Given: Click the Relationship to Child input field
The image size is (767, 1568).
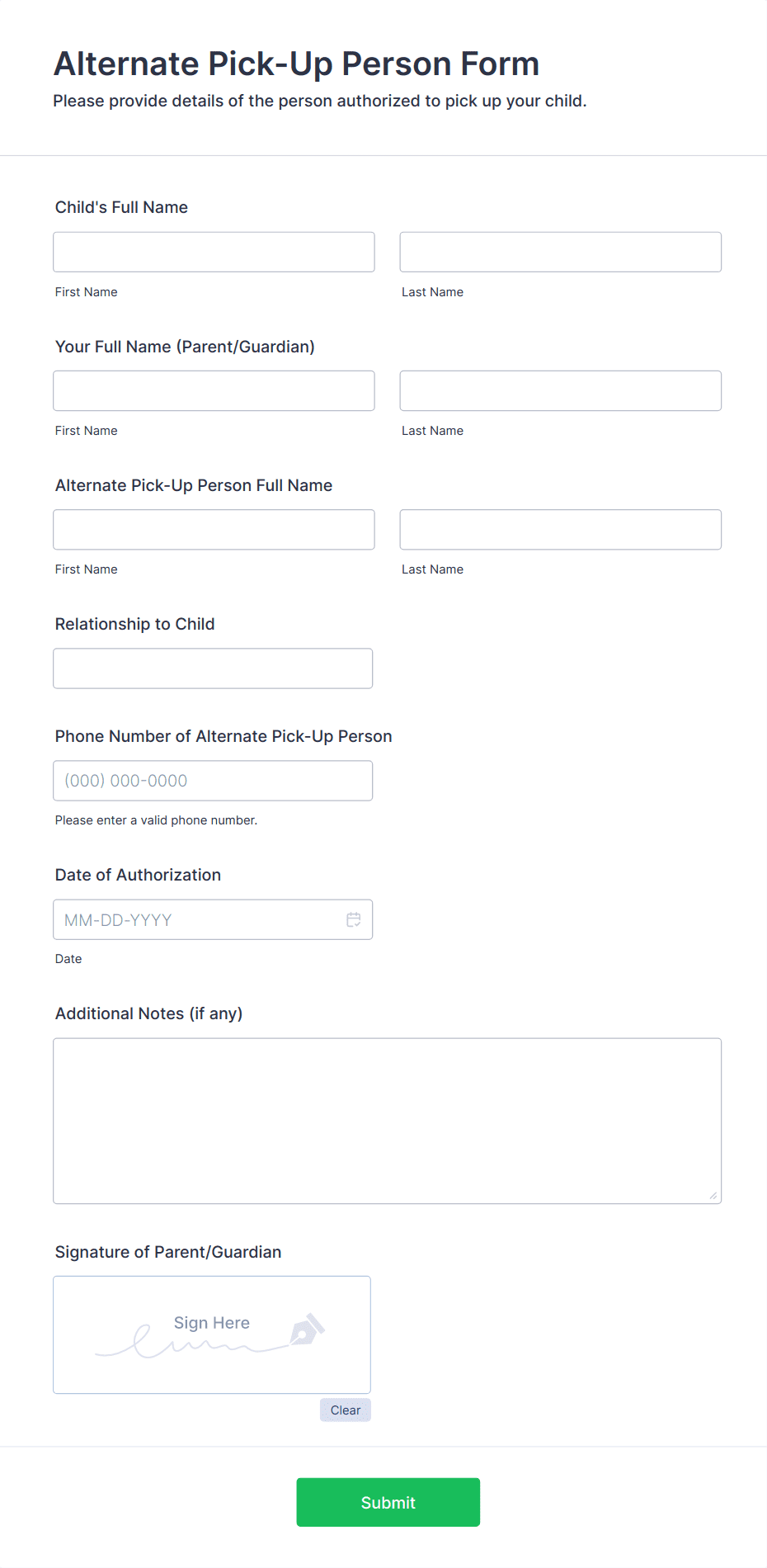Looking at the screenshot, I should pos(213,668).
